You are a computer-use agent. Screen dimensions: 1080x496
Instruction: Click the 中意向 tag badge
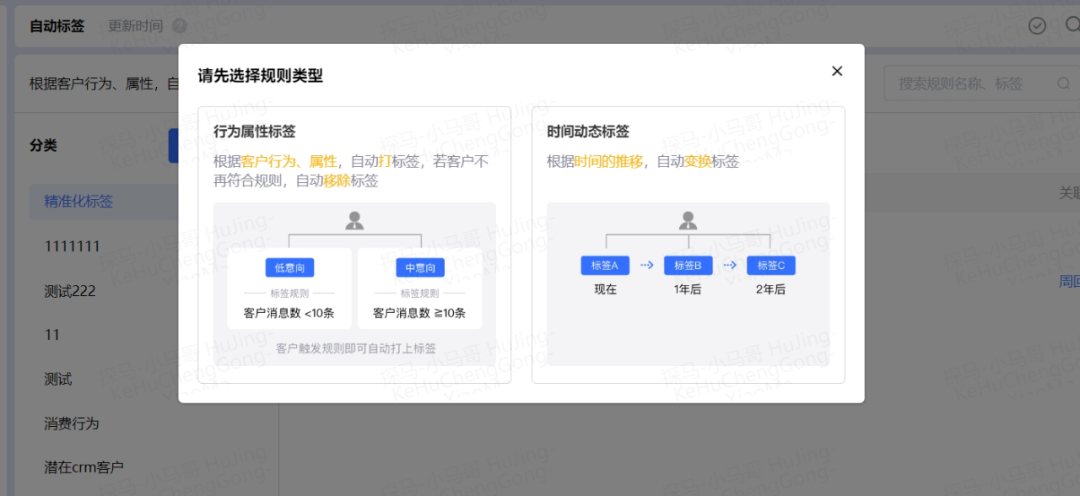point(420,268)
